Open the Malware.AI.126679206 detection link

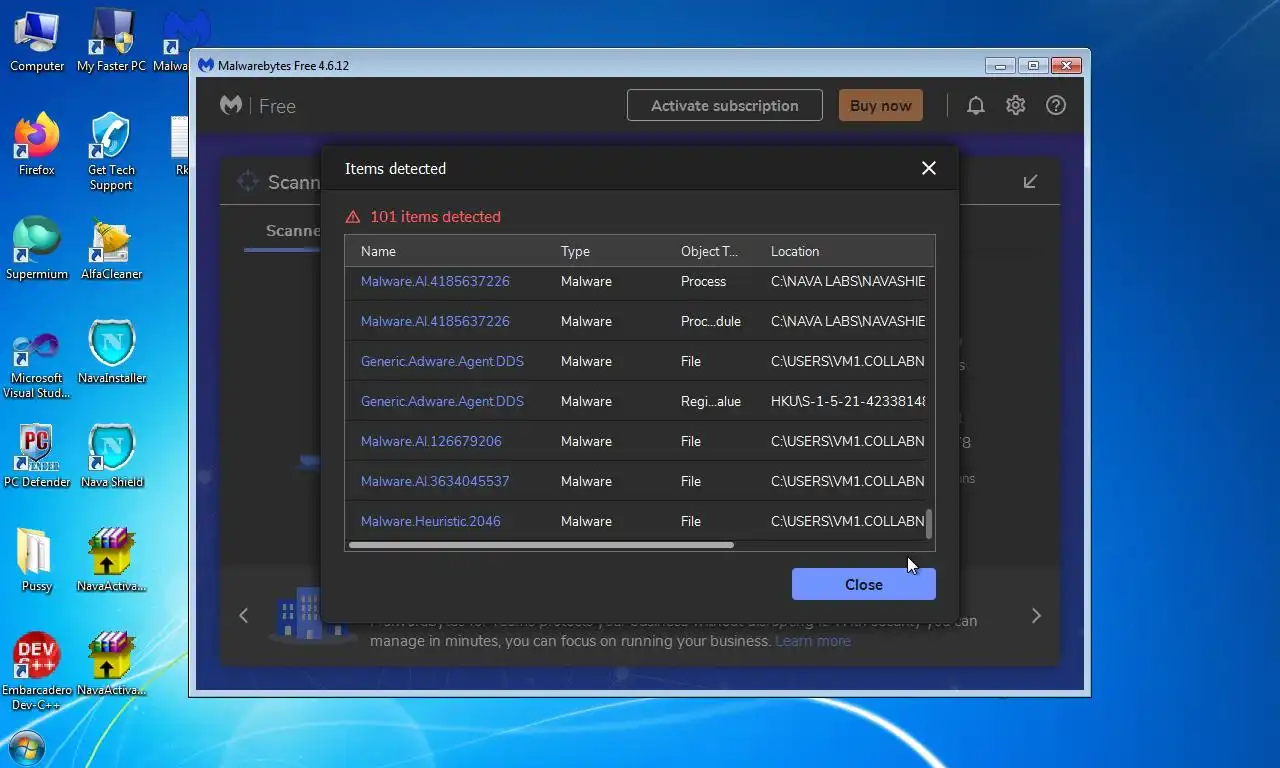click(431, 441)
